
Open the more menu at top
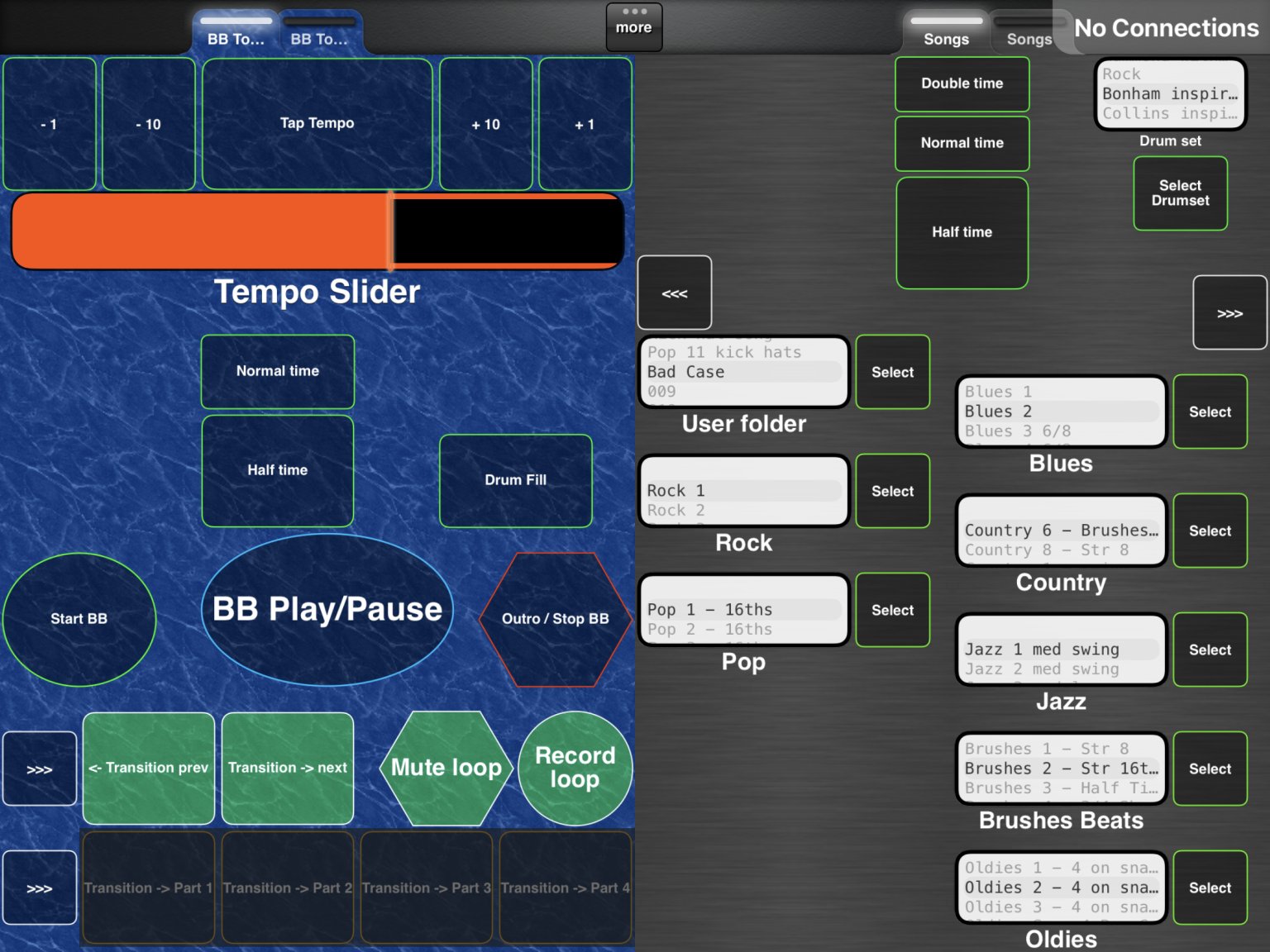[634, 26]
